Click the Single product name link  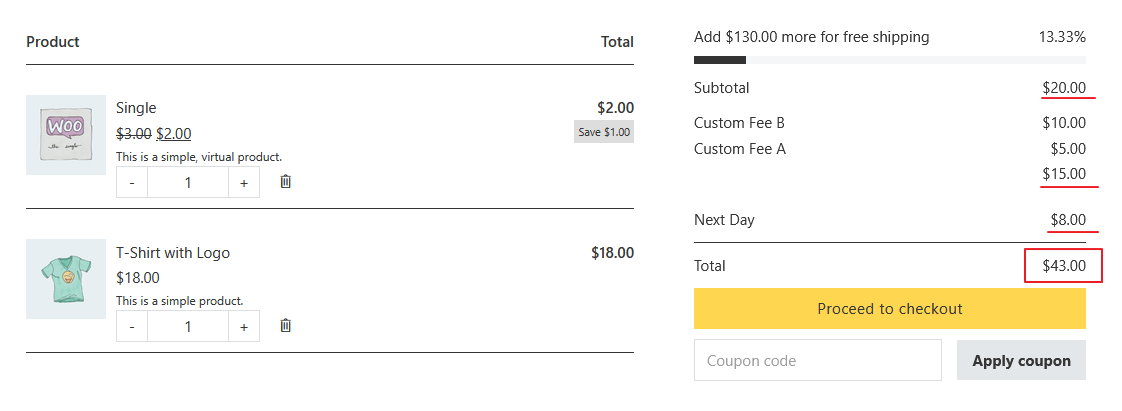click(136, 107)
